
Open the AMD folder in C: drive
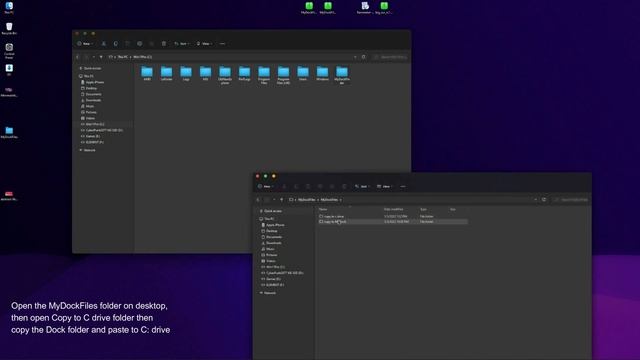click(147, 73)
